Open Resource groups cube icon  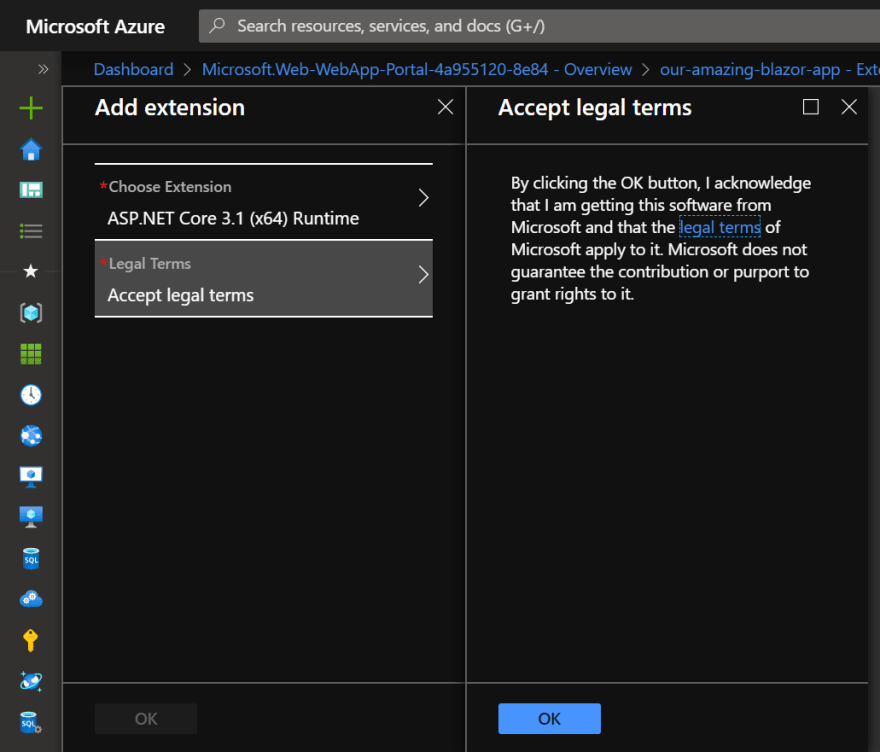coord(31,313)
